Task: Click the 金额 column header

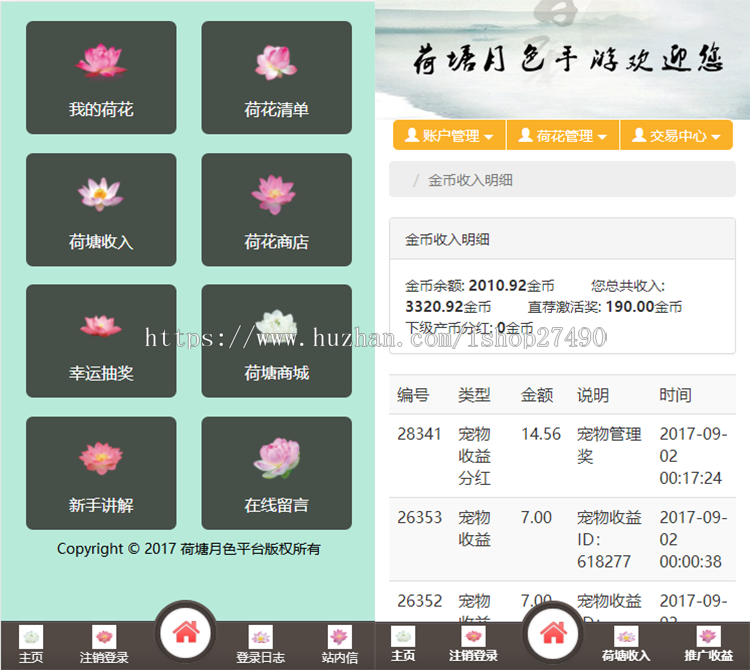Action: (537, 395)
